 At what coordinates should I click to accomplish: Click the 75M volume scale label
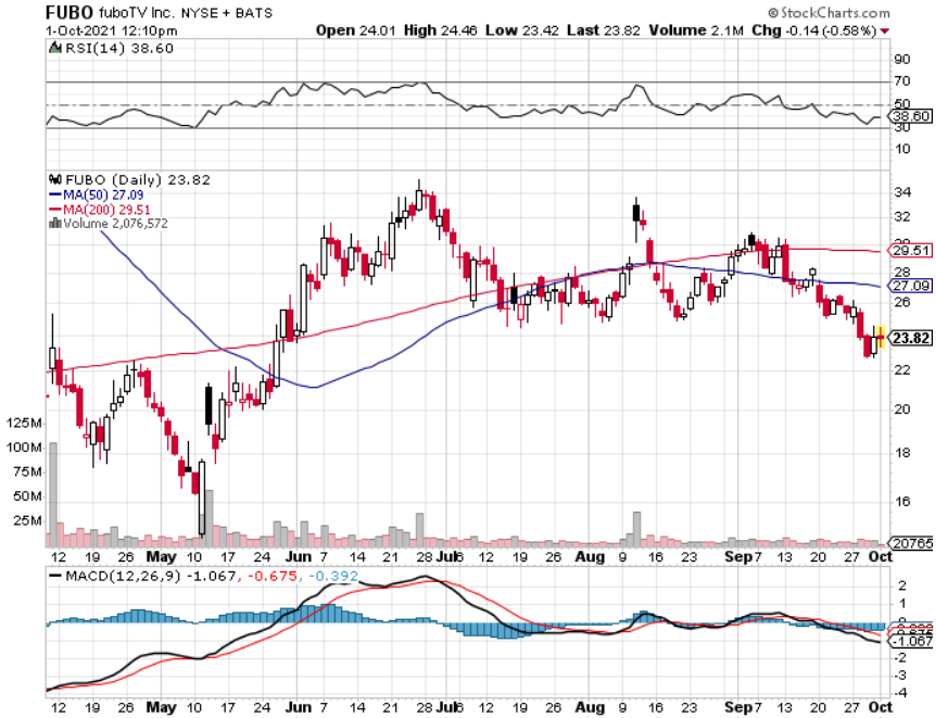(27, 472)
